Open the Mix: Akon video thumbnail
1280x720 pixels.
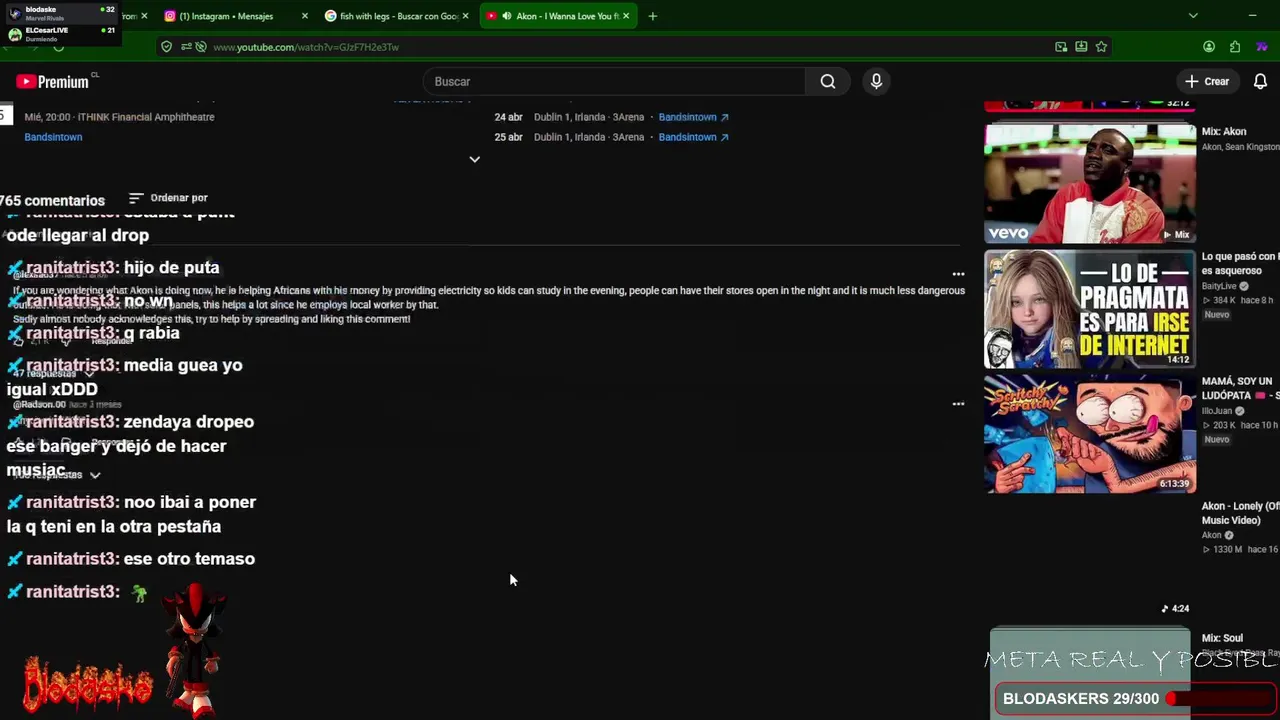pyautogui.click(x=1090, y=183)
